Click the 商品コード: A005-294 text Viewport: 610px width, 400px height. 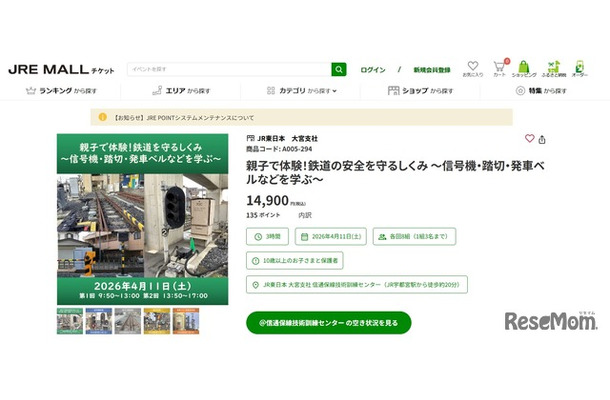[x=279, y=149]
